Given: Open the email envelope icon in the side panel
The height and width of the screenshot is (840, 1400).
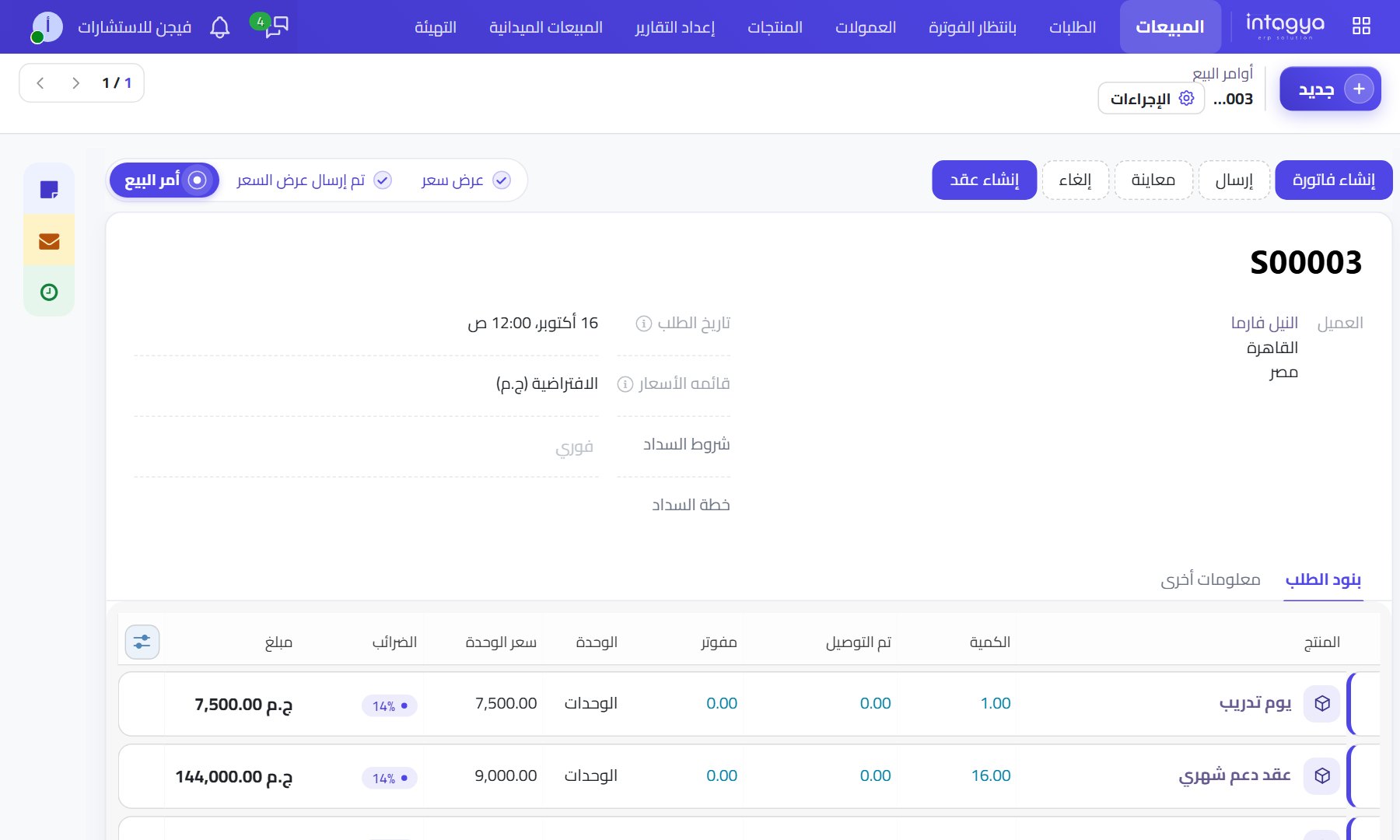Looking at the screenshot, I should [x=49, y=241].
